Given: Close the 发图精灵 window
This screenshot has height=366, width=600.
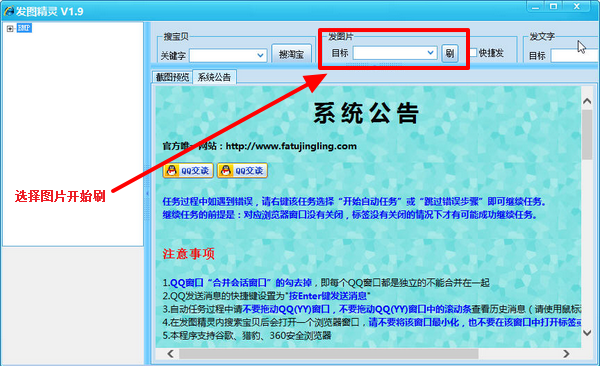Looking at the screenshot, I should click(x=577, y=7).
